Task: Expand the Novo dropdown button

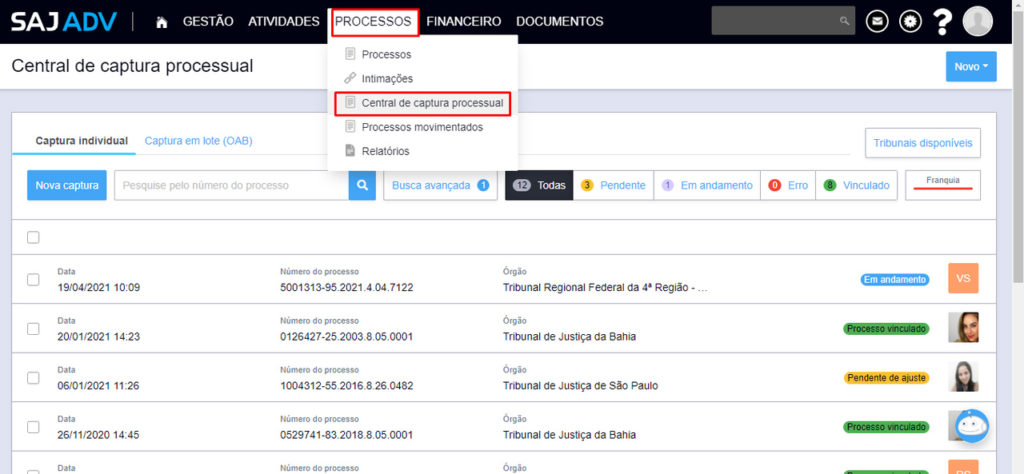Action: pos(971,67)
